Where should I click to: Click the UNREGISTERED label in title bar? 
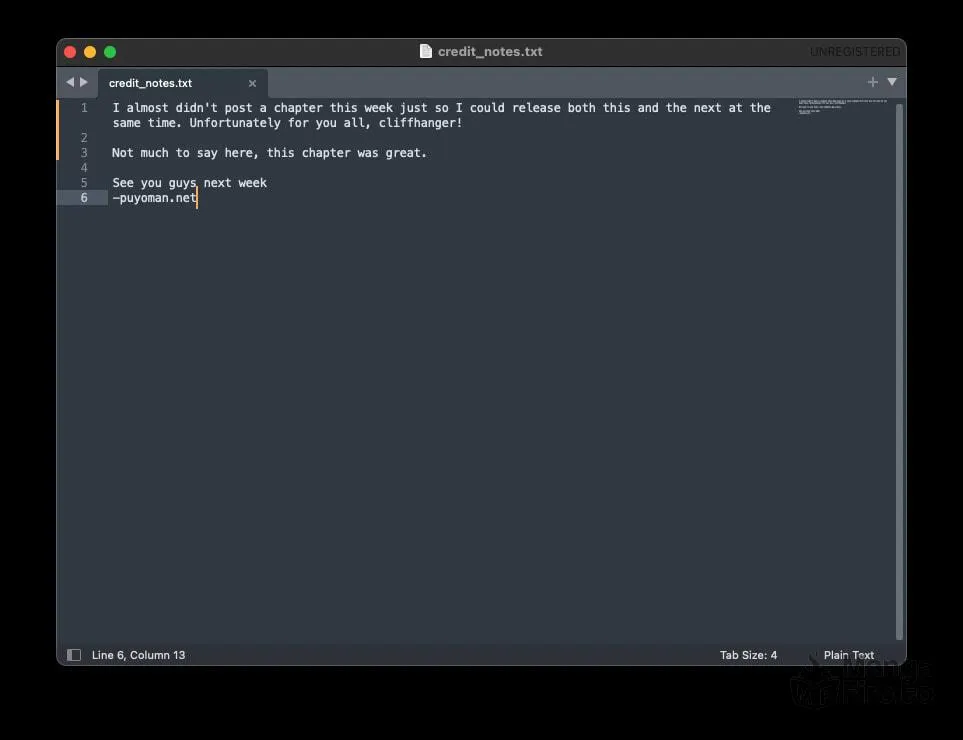(x=855, y=52)
